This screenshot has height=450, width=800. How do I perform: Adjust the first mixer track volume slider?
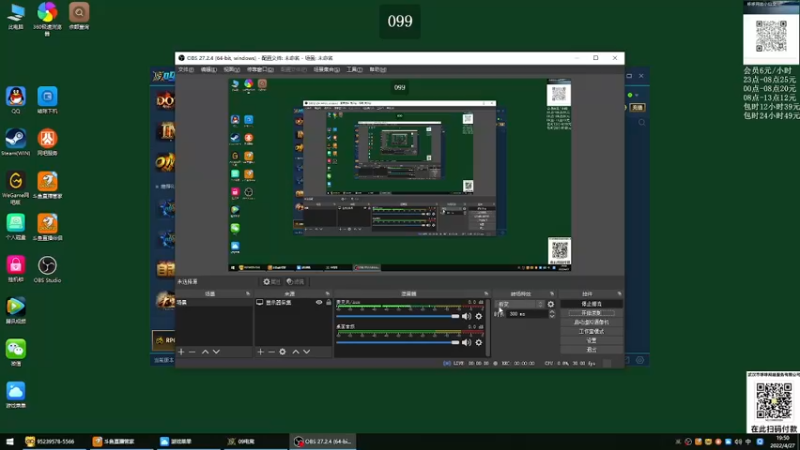[398, 316]
